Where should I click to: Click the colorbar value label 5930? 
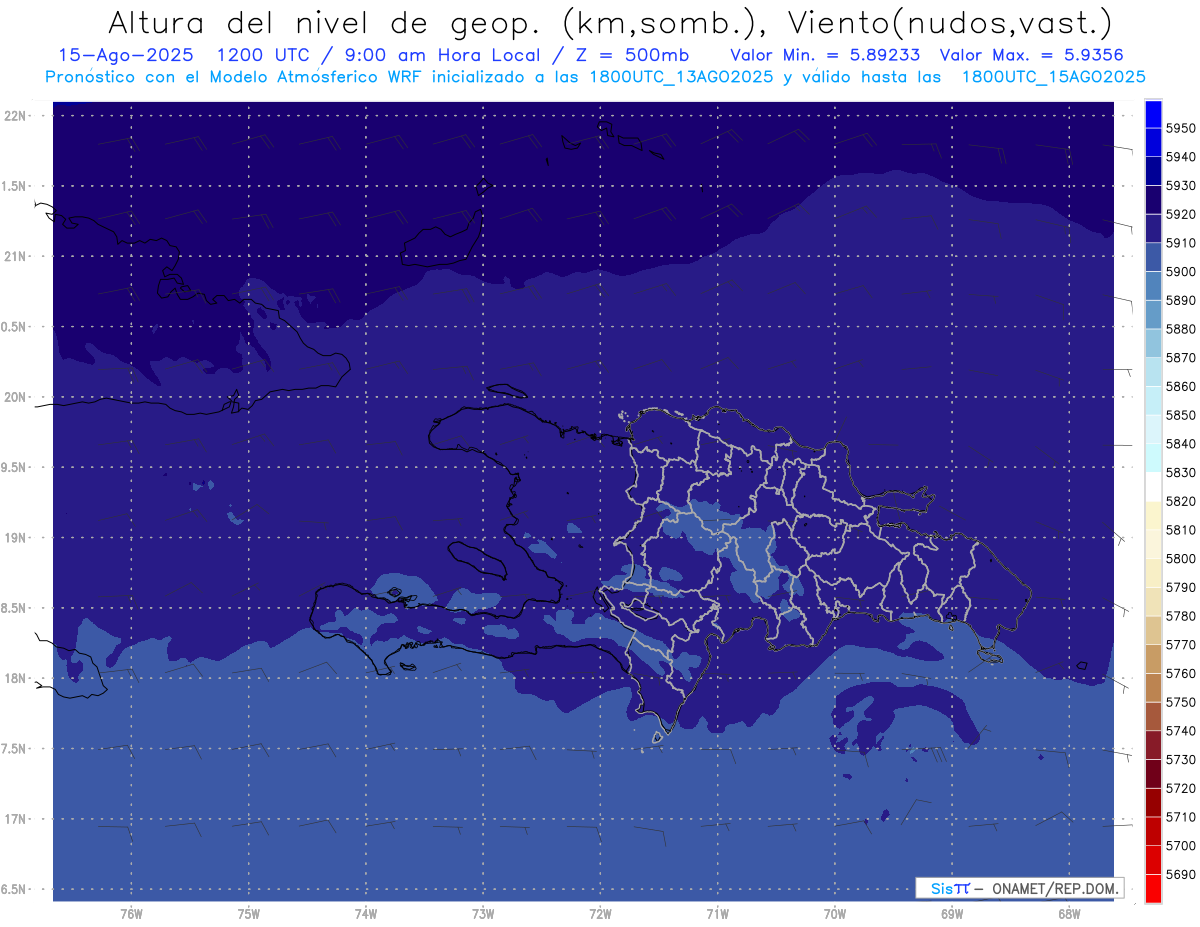(1180, 186)
